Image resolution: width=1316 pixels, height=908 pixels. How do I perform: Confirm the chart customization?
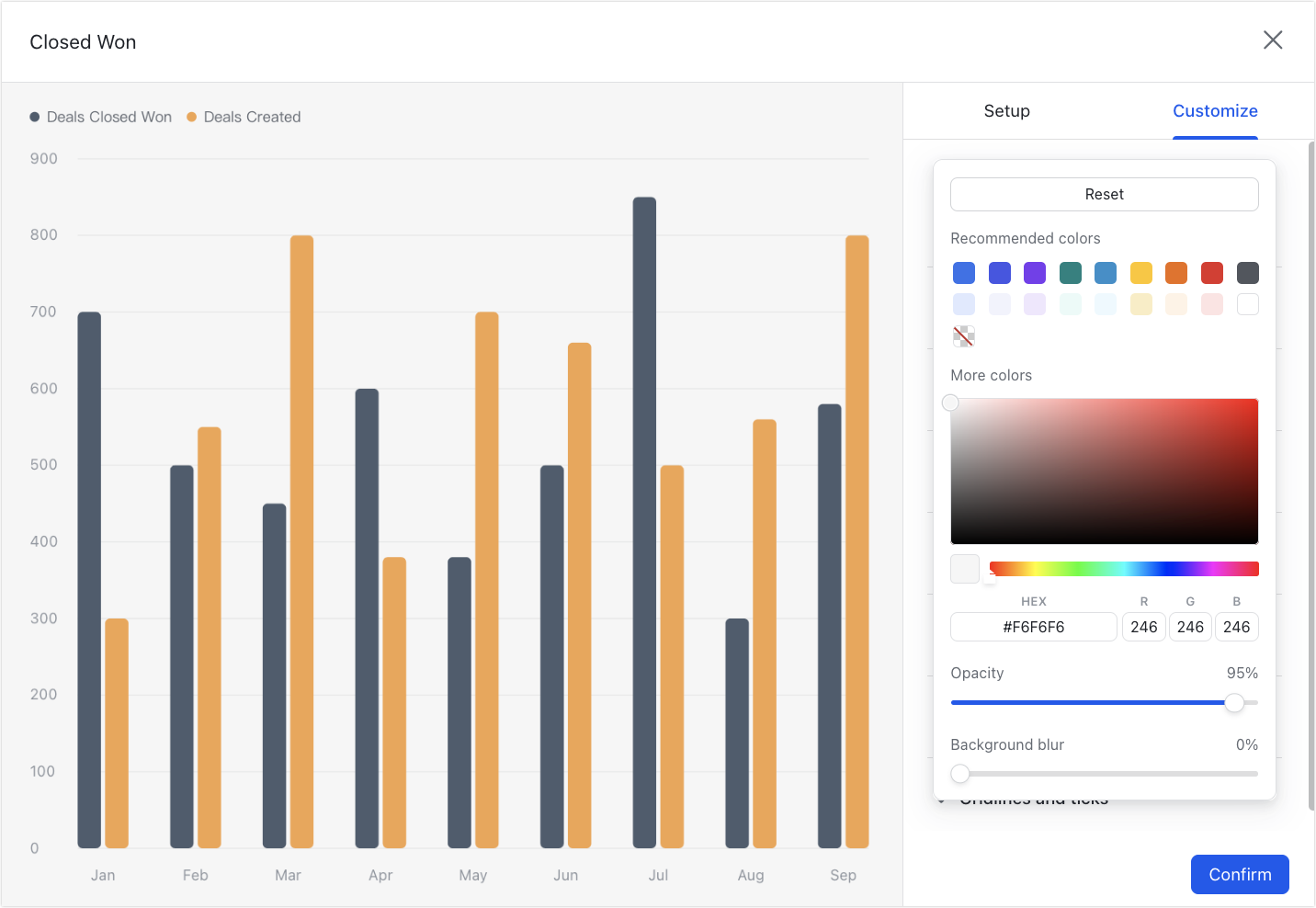pos(1240,874)
